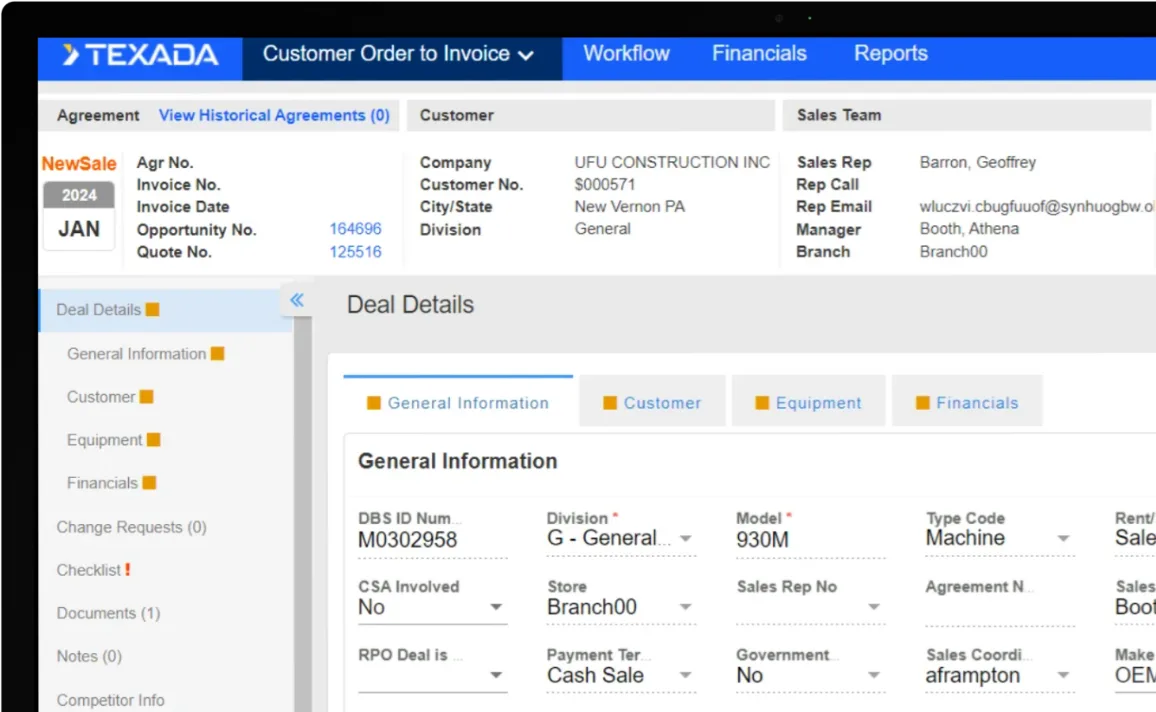The height and width of the screenshot is (712, 1156).
Task: Click Branch00 value in Sales Team
Action: tap(953, 252)
